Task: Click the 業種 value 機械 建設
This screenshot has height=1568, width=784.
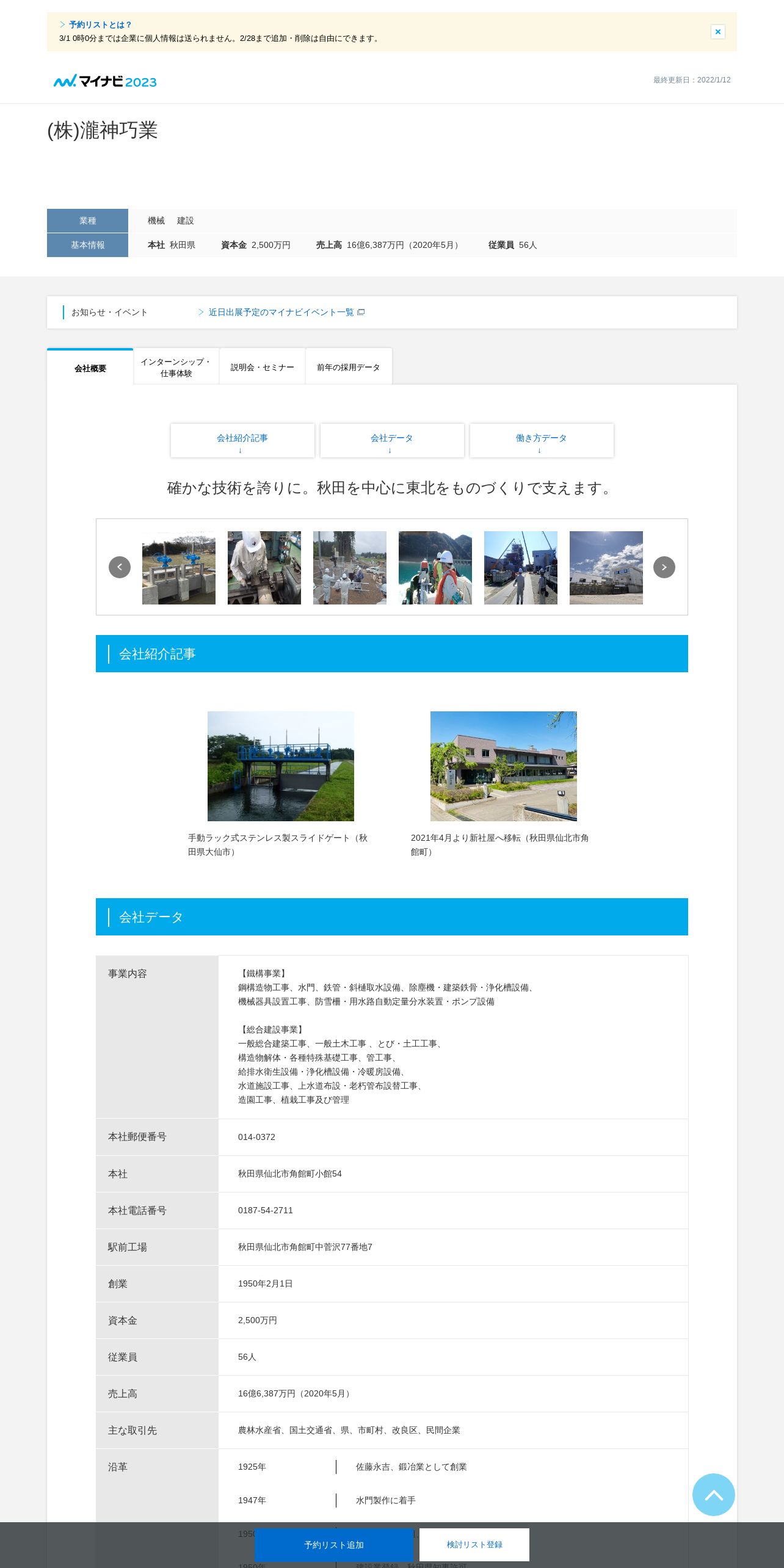Action: 170,220
